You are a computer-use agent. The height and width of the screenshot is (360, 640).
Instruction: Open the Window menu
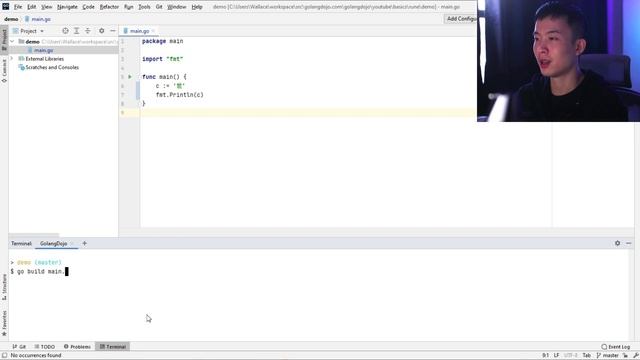177,7
